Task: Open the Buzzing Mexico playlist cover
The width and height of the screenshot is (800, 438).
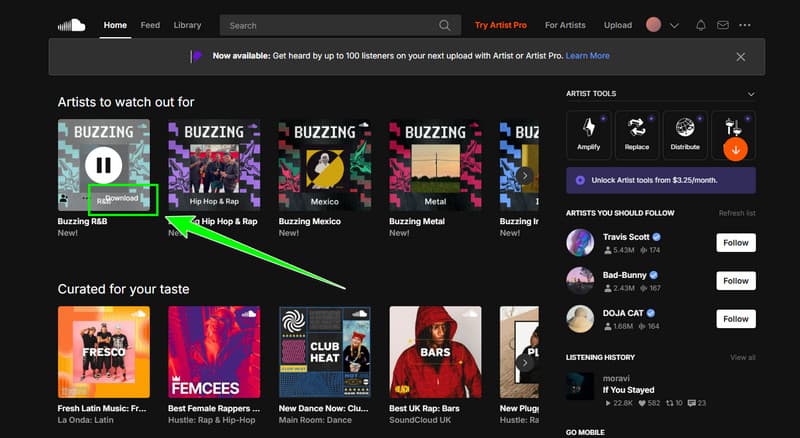Action: point(325,165)
